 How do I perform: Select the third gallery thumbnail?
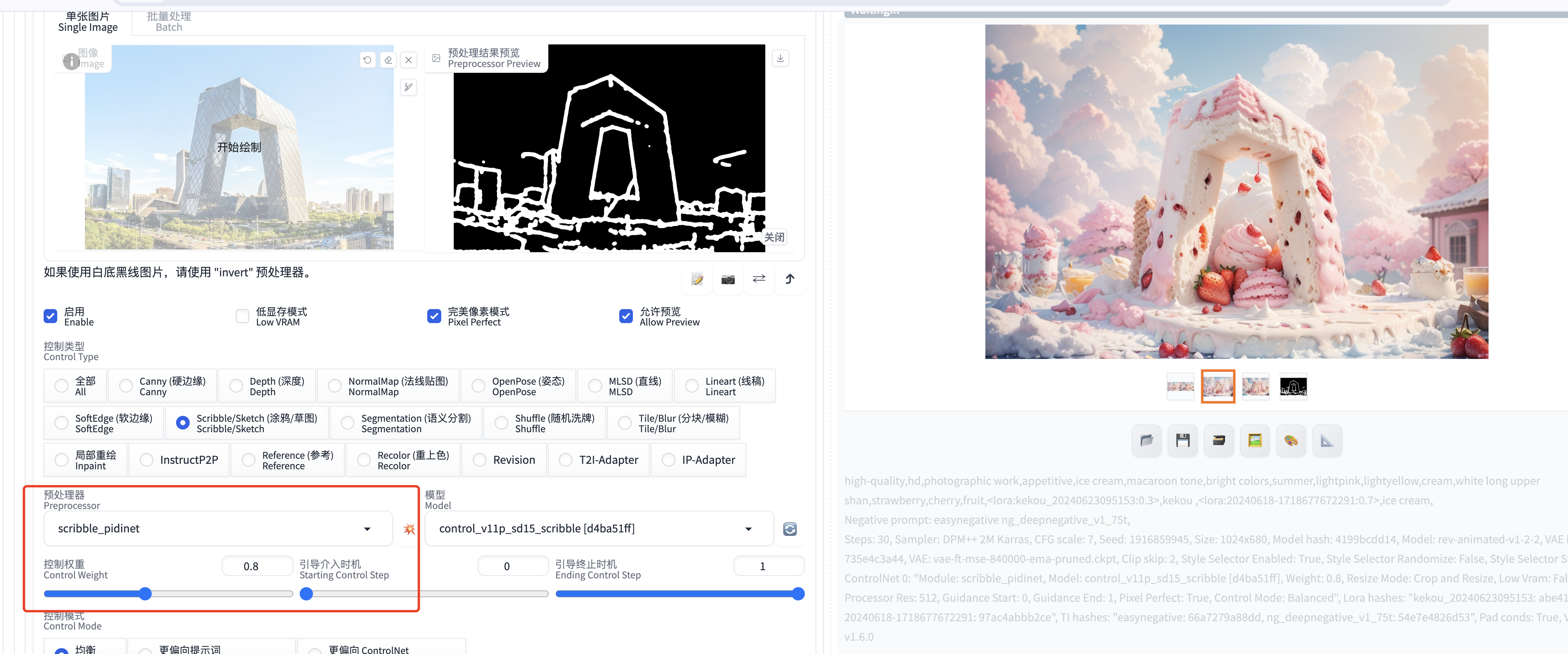tap(1256, 387)
